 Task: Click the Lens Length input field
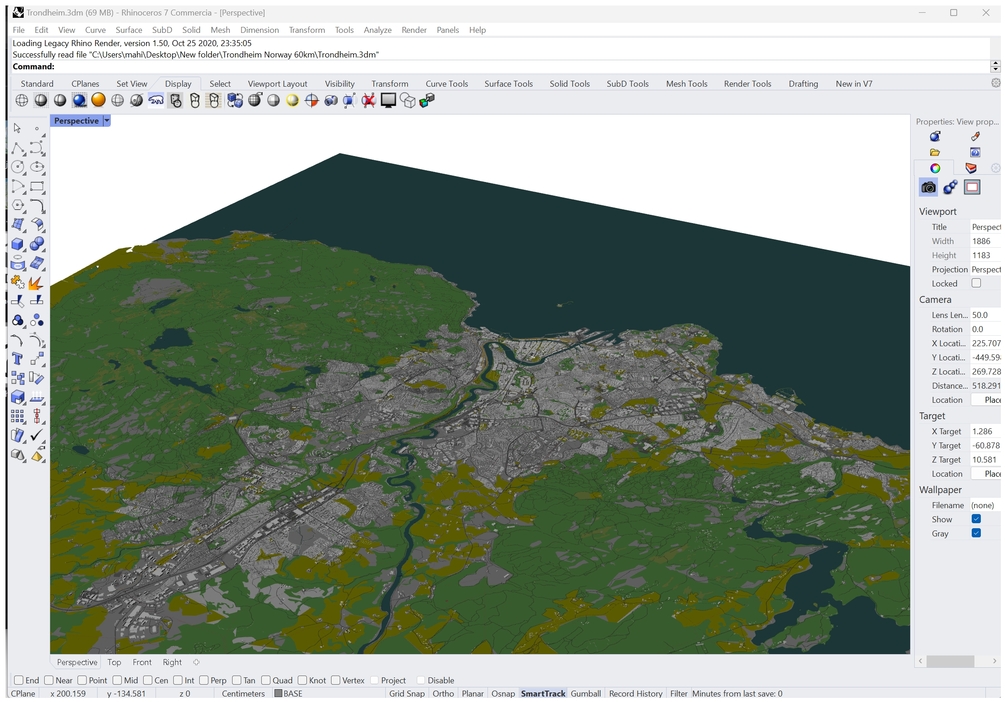[x=985, y=315]
